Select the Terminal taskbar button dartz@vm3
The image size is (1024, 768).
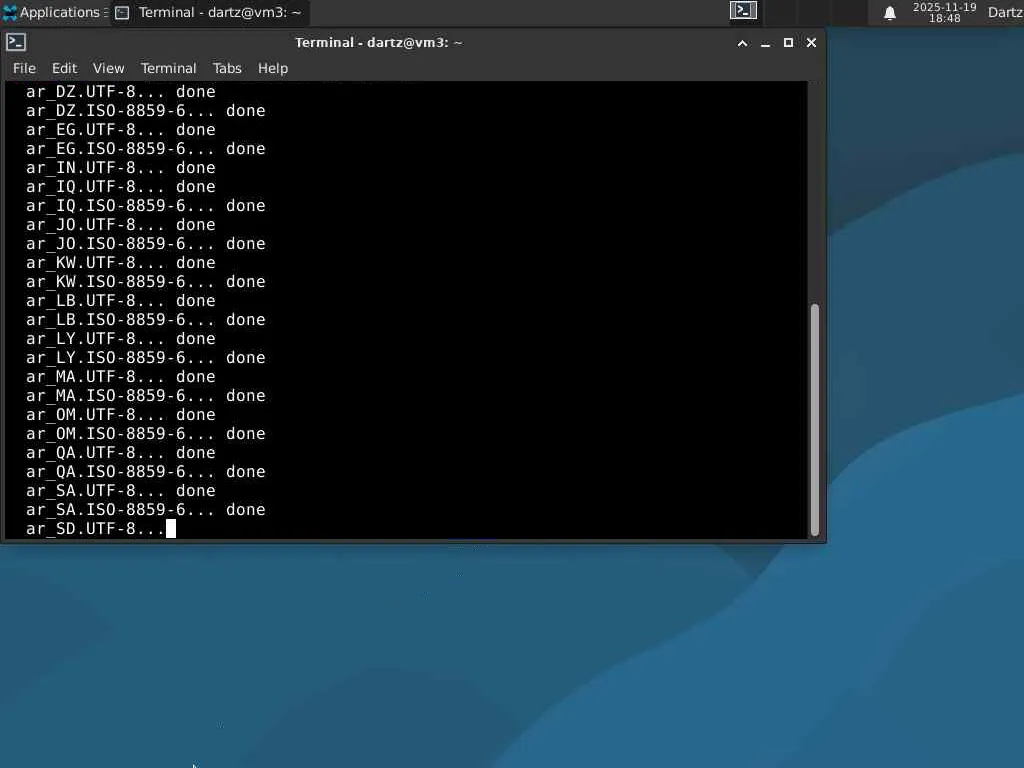tap(209, 12)
